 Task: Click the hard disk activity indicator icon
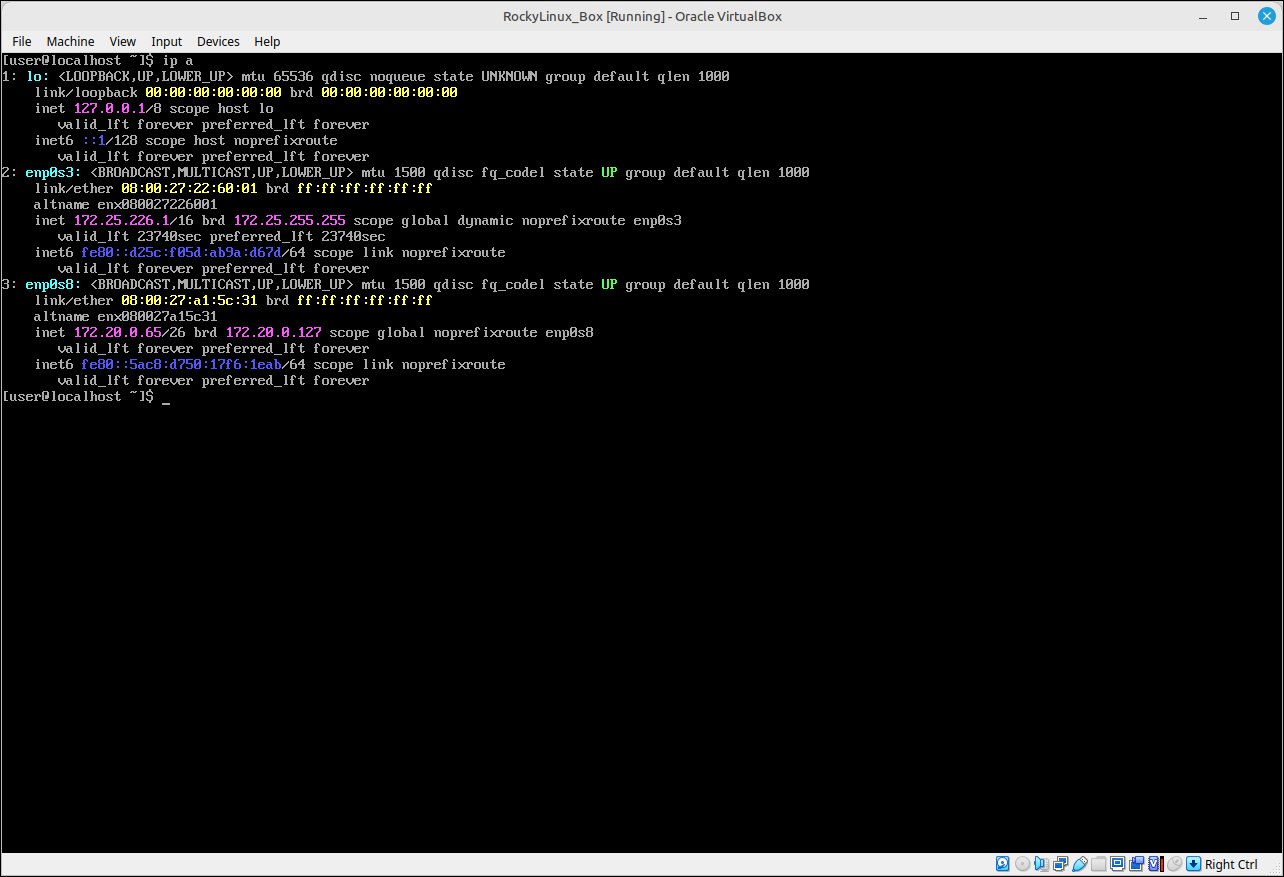(x=1003, y=864)
